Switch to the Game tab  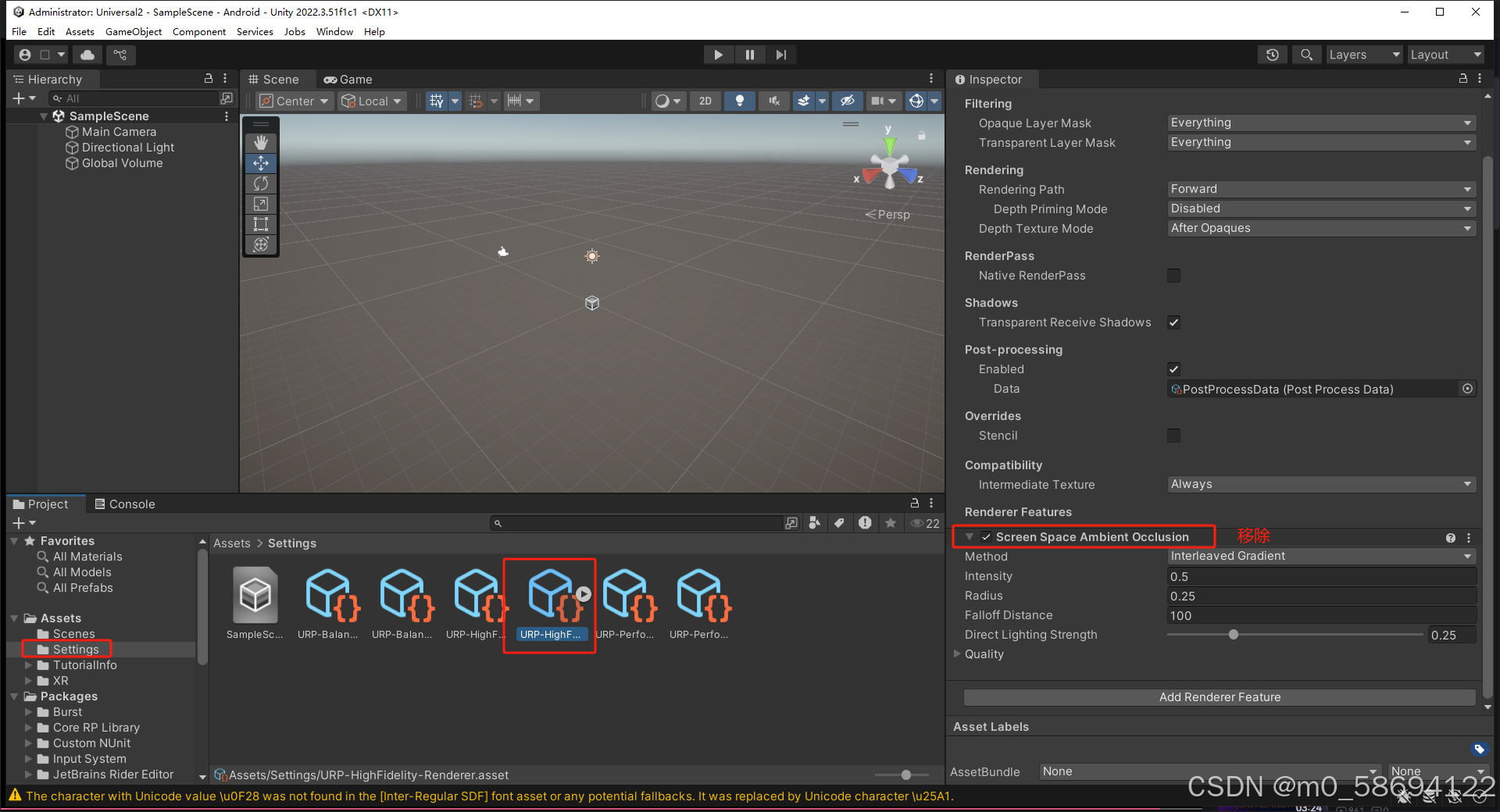pyautogui.click(x=348, y=79)
